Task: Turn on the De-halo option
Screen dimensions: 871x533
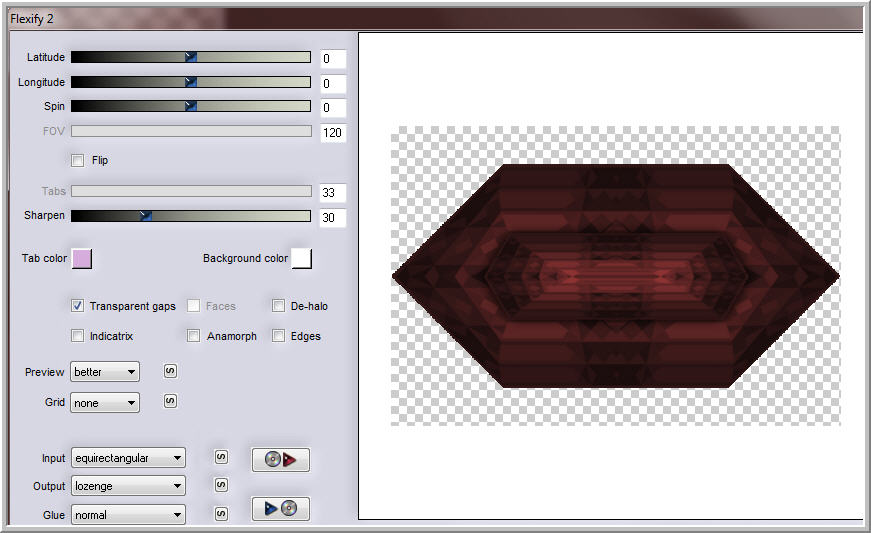Action: pyautogui.click(x=279, y=306)
